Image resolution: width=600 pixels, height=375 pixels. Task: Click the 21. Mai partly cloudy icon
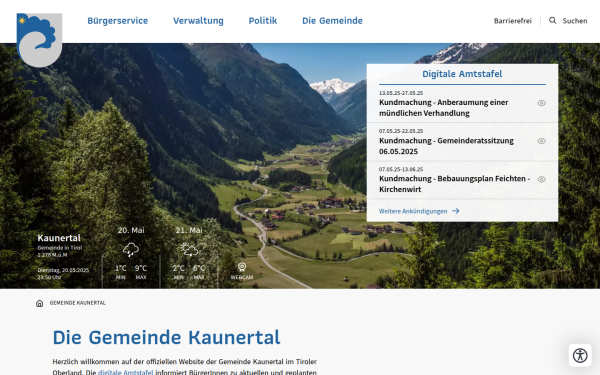point(189,249)
